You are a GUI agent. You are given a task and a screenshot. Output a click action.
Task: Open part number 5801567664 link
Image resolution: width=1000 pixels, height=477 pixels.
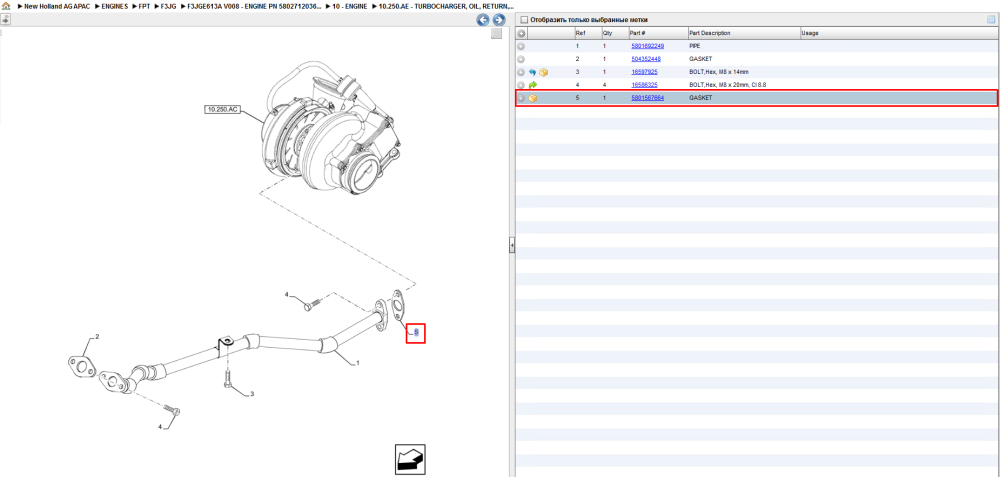[647, 99]
